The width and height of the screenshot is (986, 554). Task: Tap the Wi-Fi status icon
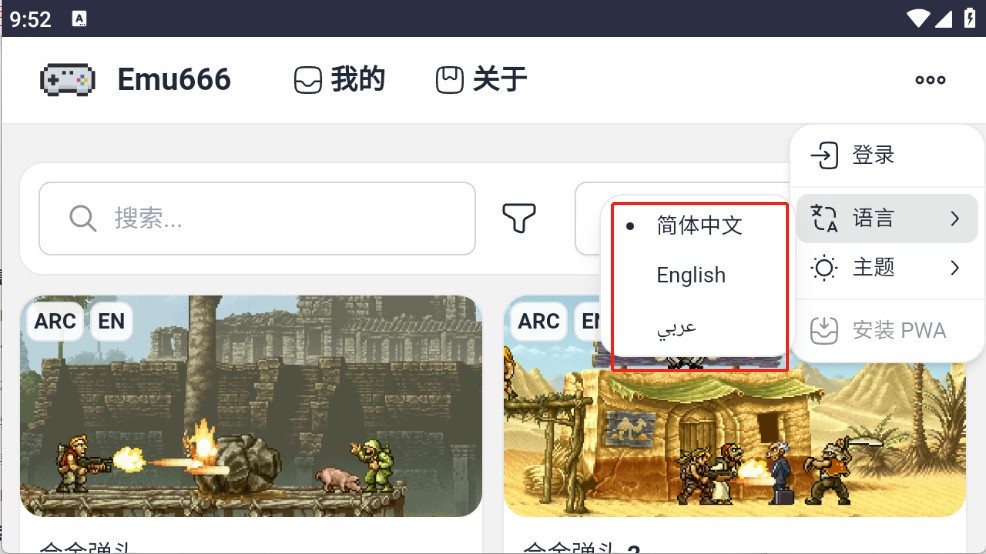pos(918,19)
